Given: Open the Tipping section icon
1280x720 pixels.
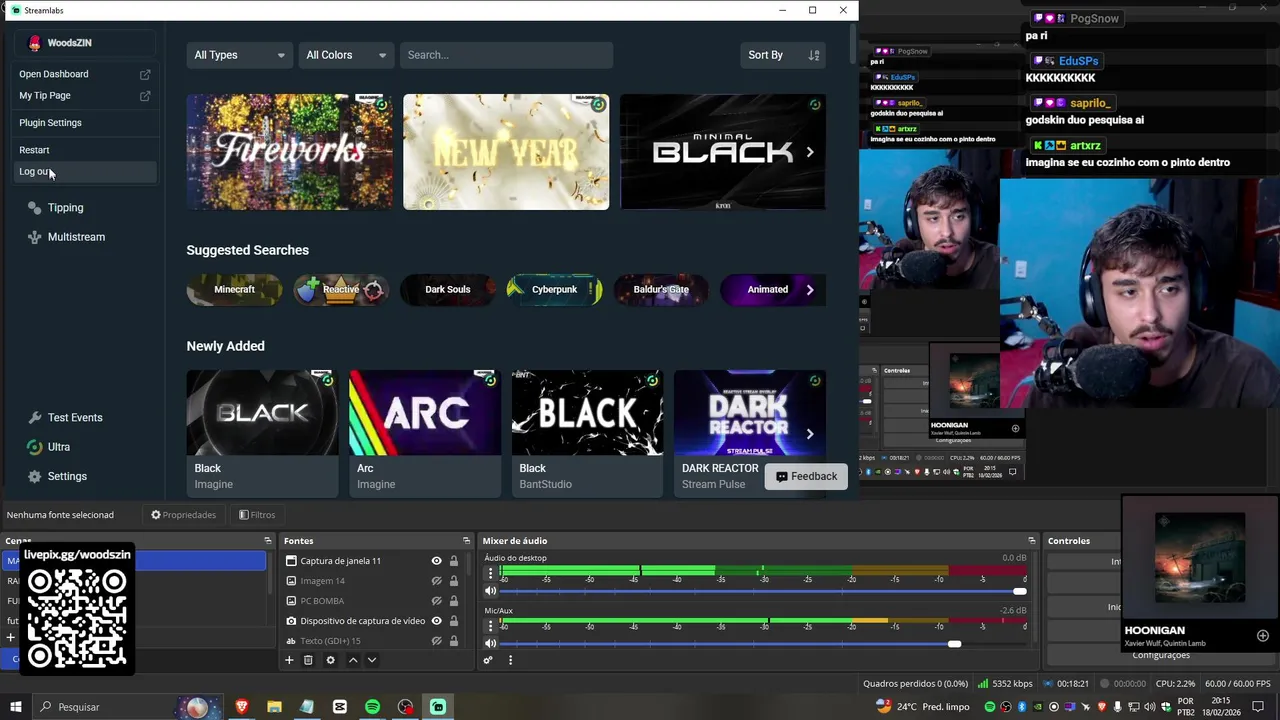Looking at the screenshot, I should pyautogui.click(x=35, y=208).
